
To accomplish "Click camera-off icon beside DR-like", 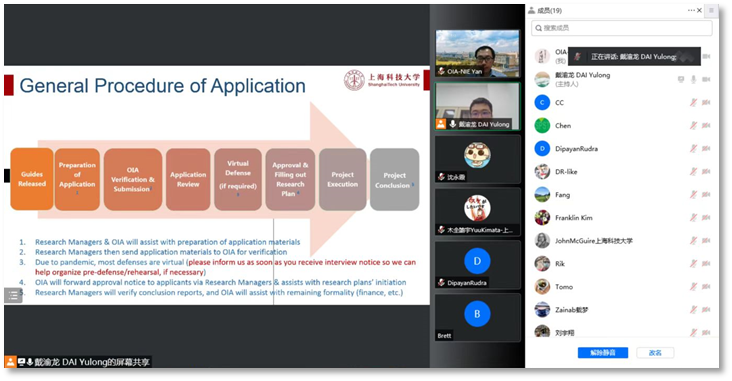I will 706,171.
